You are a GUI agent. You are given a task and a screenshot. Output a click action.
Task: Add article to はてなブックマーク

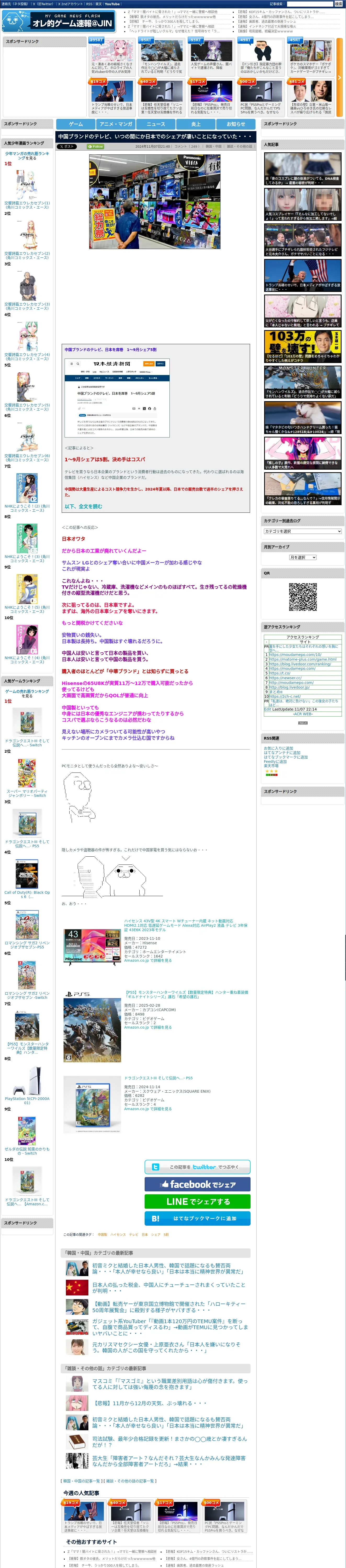coord(197,1219)
